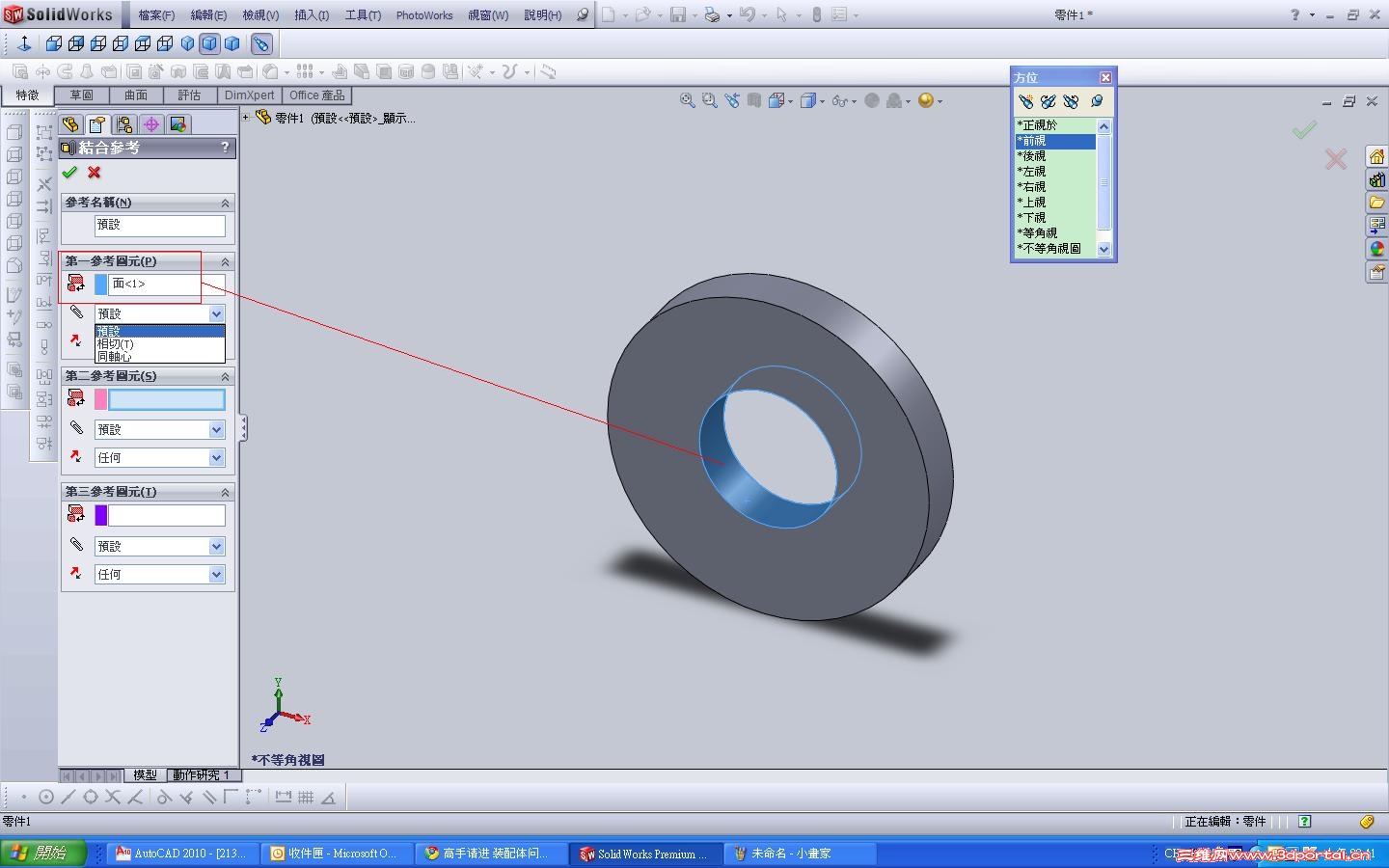The height and width of the screenshot is (868, 1389).
Task: Switch to the DimXpert tab
Action: (x=249, y=95)
